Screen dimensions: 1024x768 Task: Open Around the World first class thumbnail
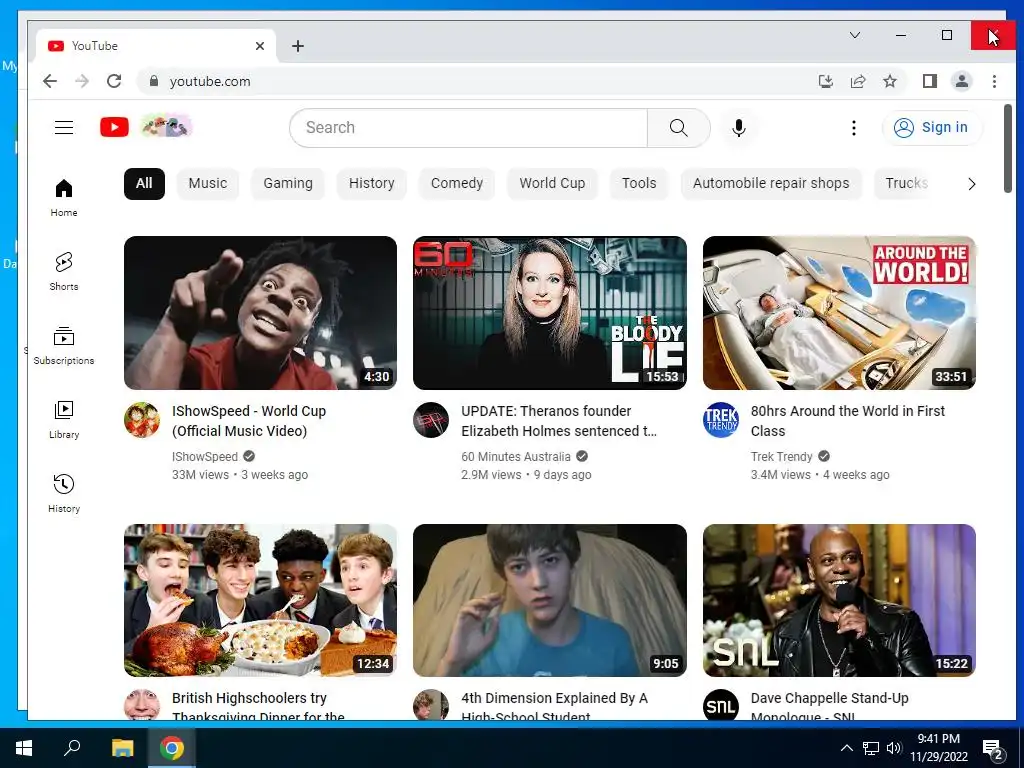(x=839, y=313)
